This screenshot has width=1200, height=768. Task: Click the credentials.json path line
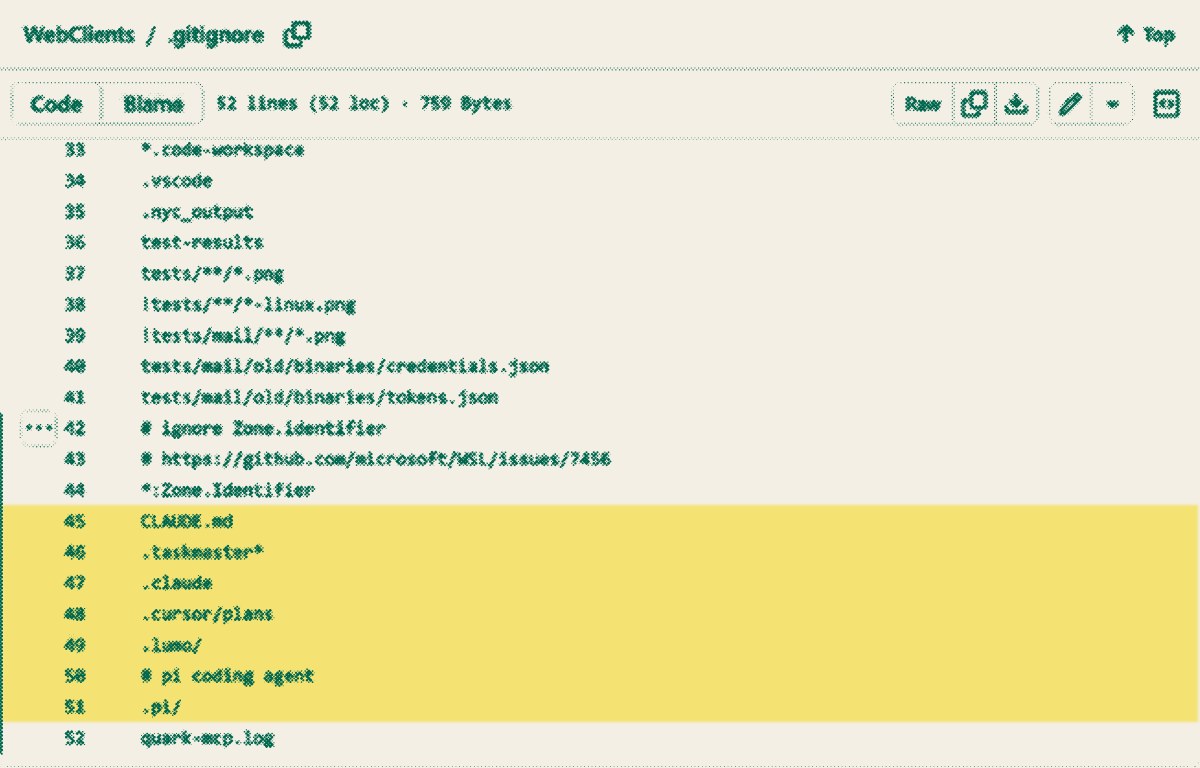345,367
